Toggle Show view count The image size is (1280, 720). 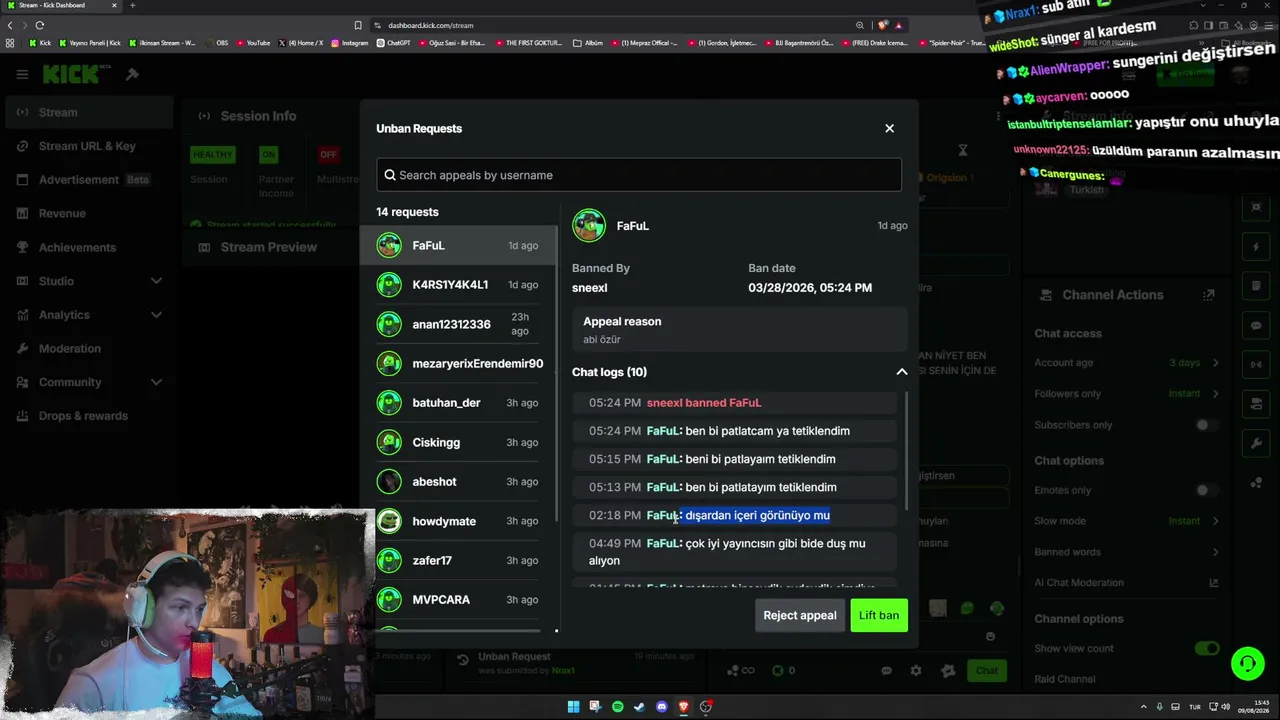[x=1207, y=648]
